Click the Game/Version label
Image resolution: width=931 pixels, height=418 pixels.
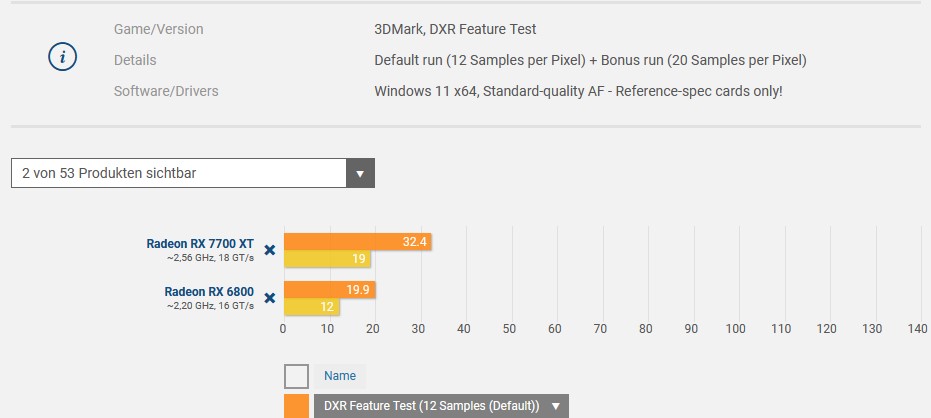tap(159, 29)
